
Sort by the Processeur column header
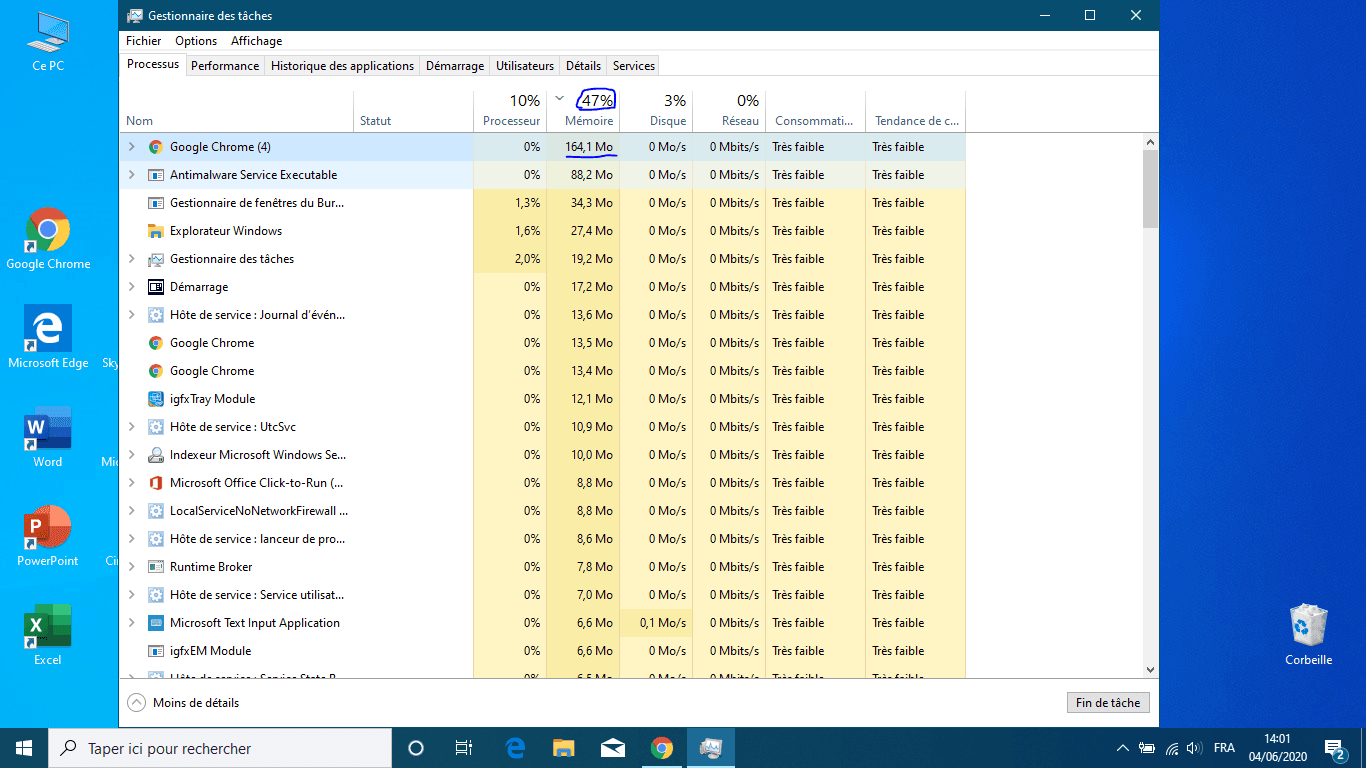tap(510, 110)
